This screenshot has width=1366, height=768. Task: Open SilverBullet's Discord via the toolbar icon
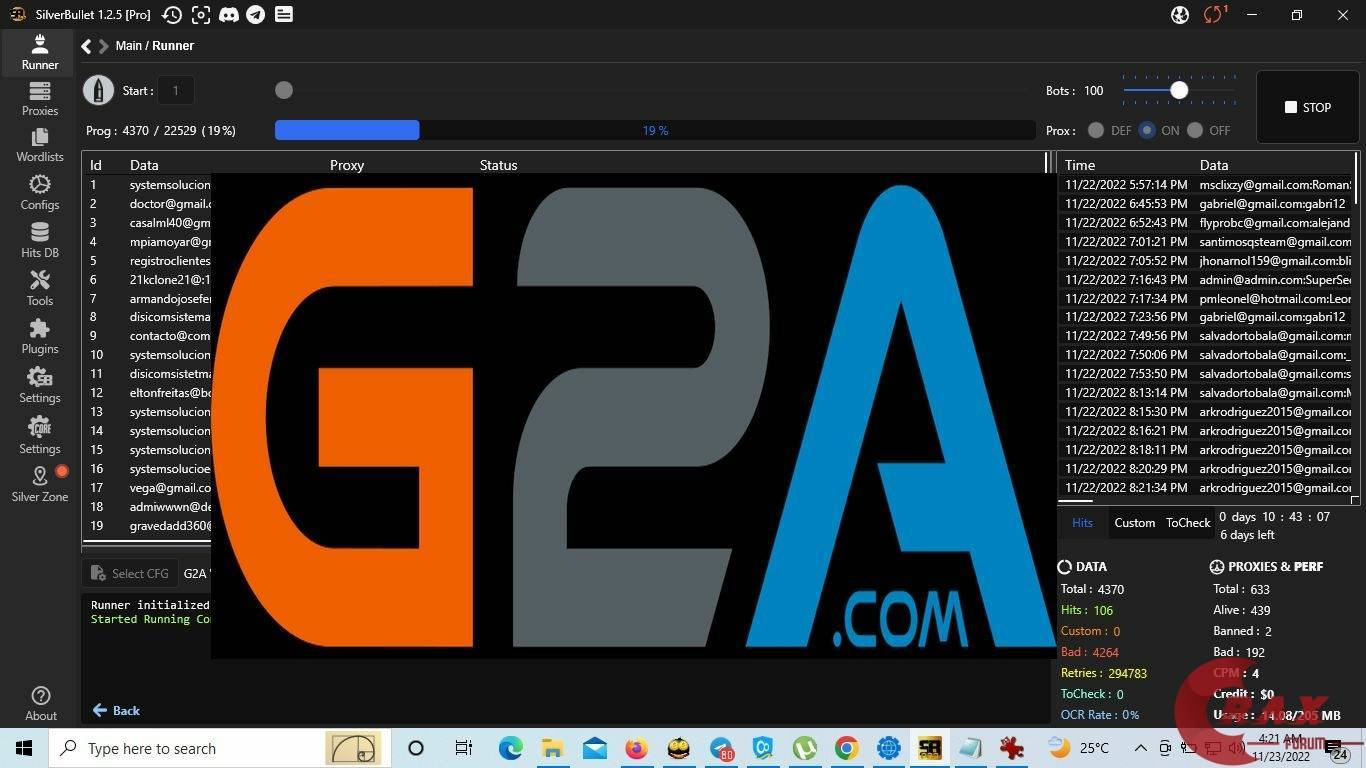[229, 14]
